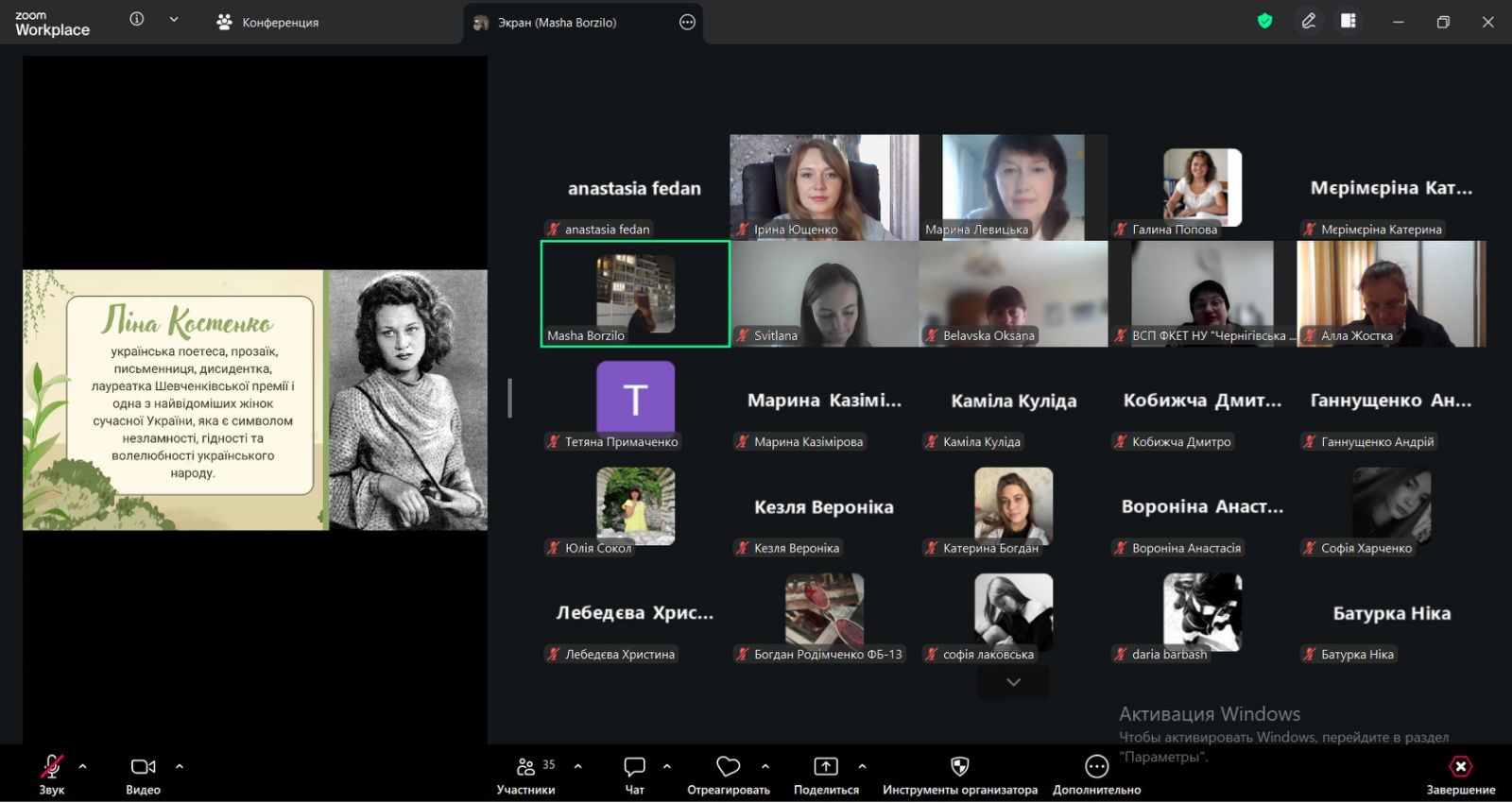
Task: Click the panel divider resize handle
Action: (510, 398)
